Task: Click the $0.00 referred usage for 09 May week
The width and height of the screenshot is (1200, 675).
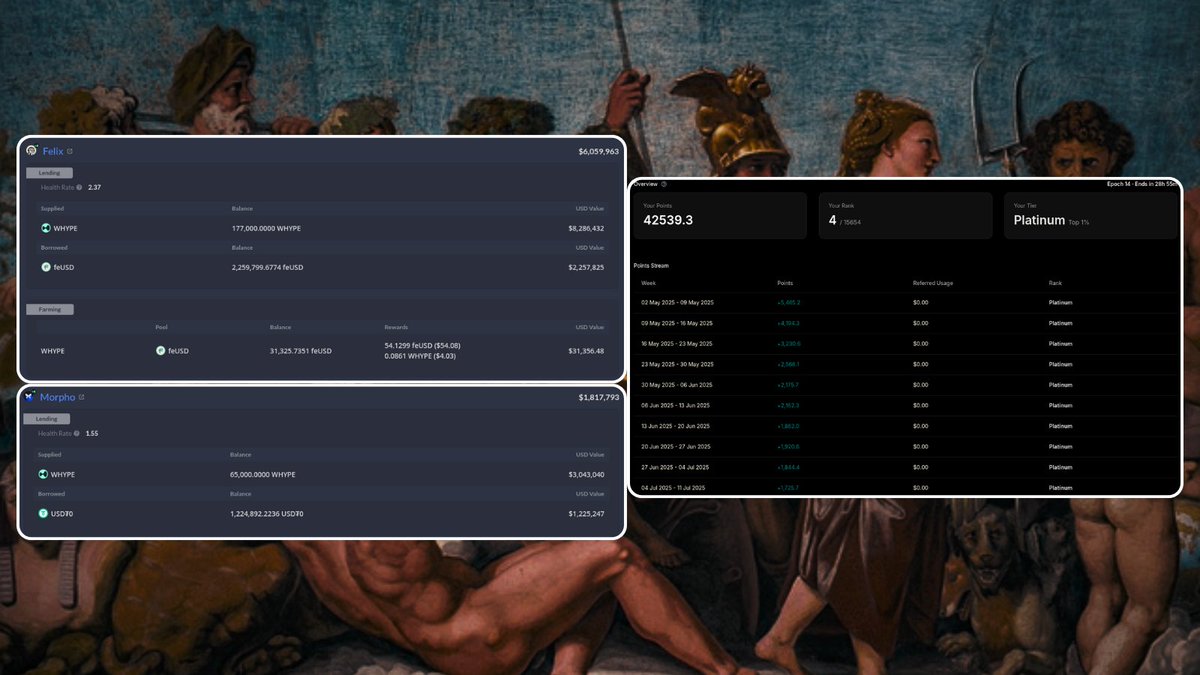Action: point(921,323)
